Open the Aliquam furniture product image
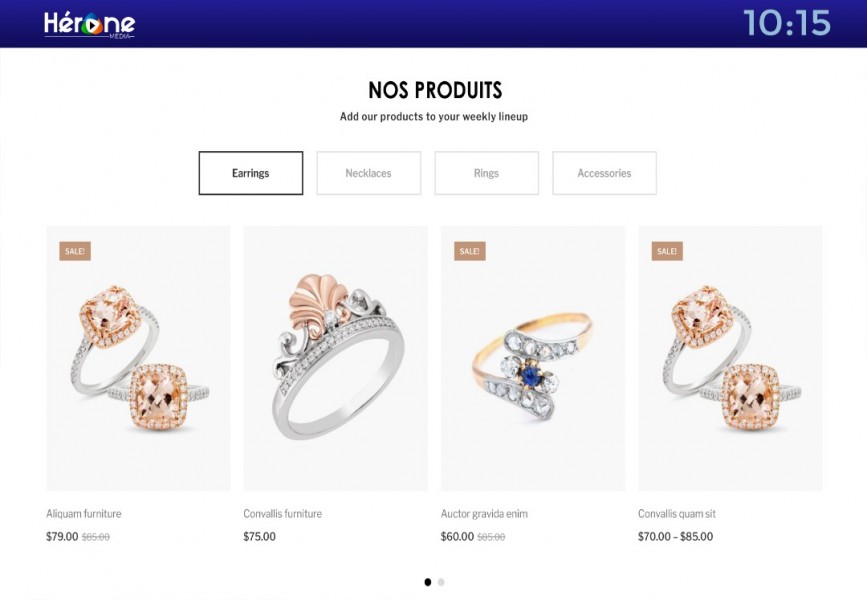 (x=138, y=358)
